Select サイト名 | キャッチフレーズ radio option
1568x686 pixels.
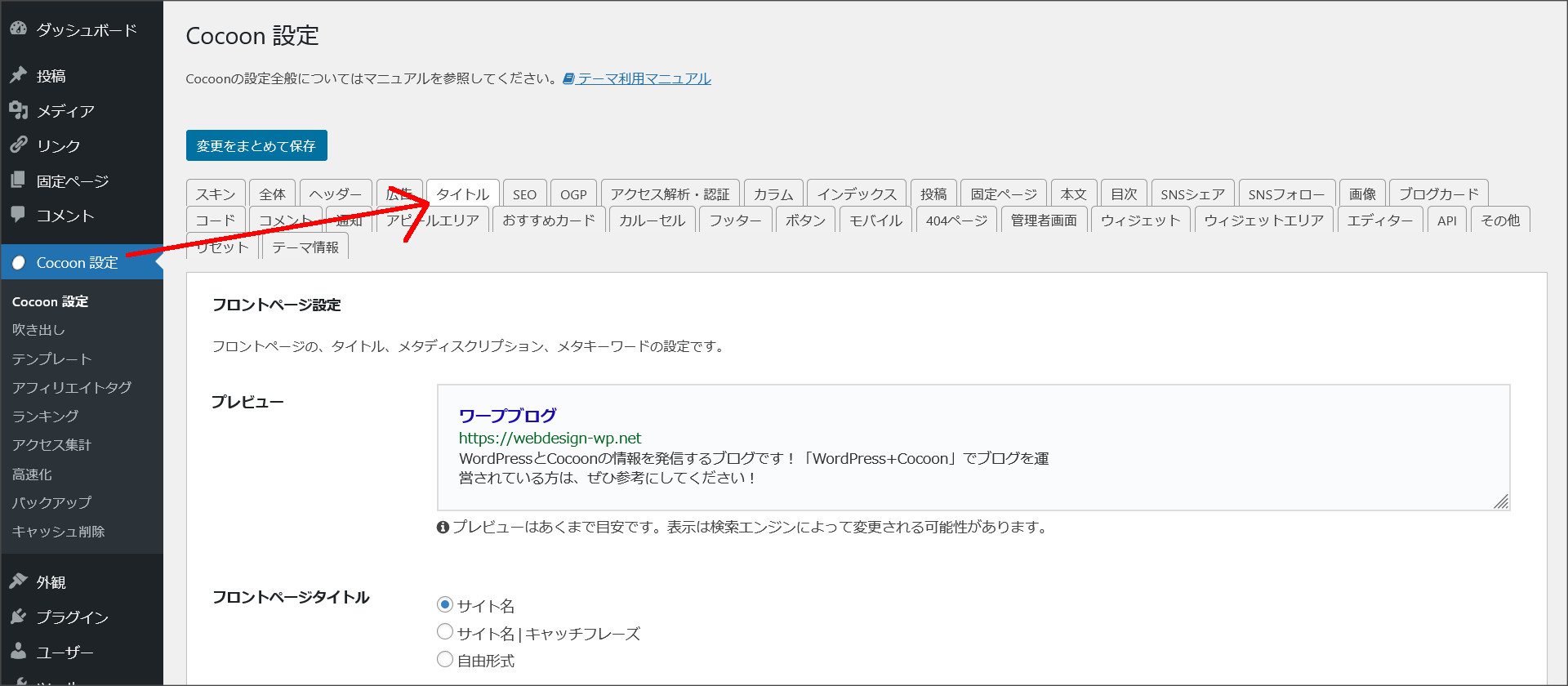pyautogui.click(x=445, y=631)
